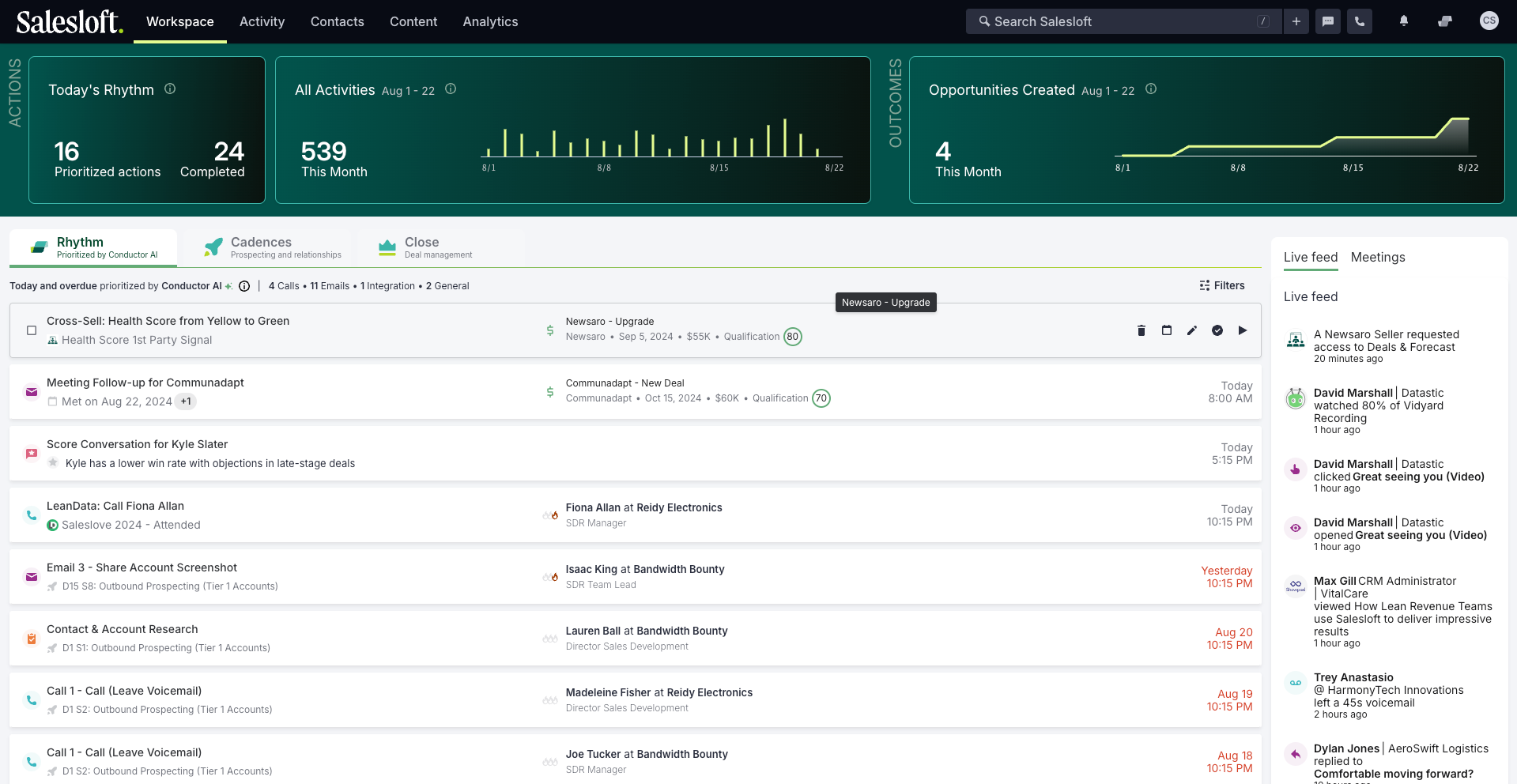Click the Salesloft logo
Screen dimensions: 1517x784
click(70, 21)
